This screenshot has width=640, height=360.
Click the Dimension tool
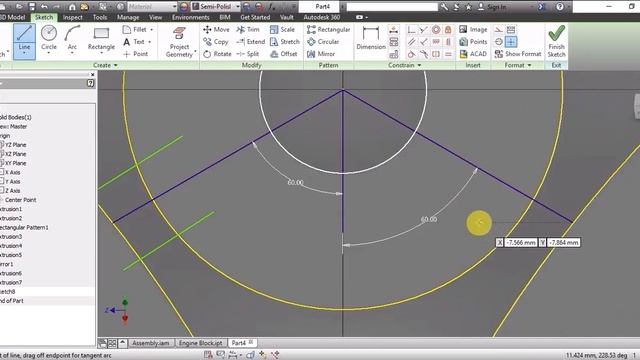371,38
